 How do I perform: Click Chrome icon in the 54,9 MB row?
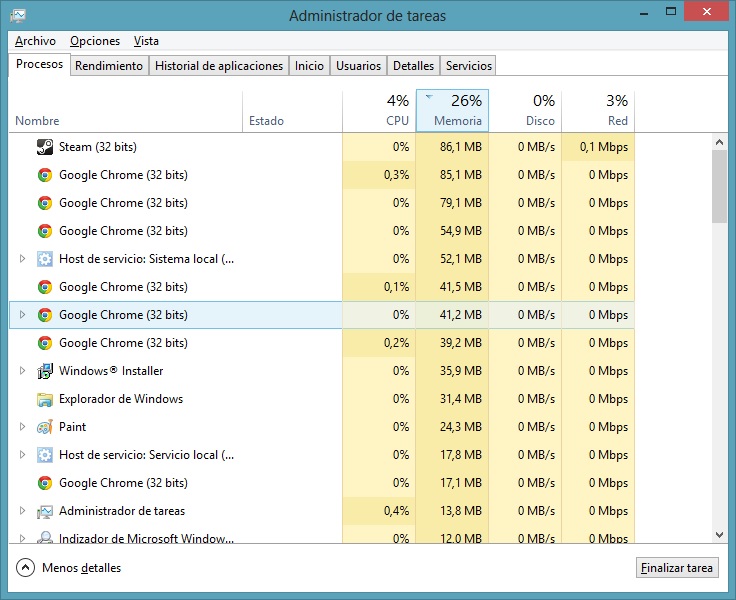(45, 231)
